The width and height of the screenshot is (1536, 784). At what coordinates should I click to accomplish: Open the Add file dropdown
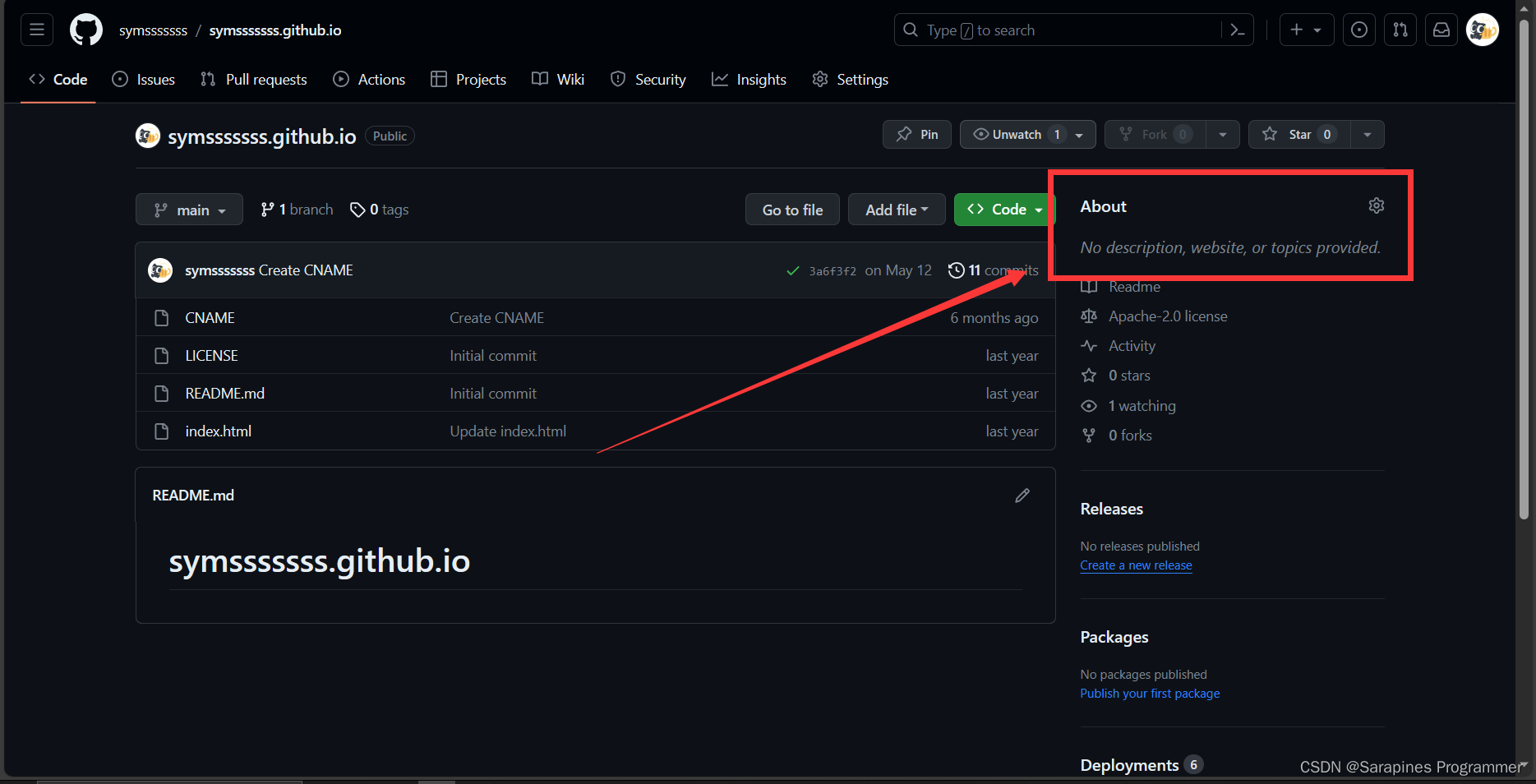(896, 210)
